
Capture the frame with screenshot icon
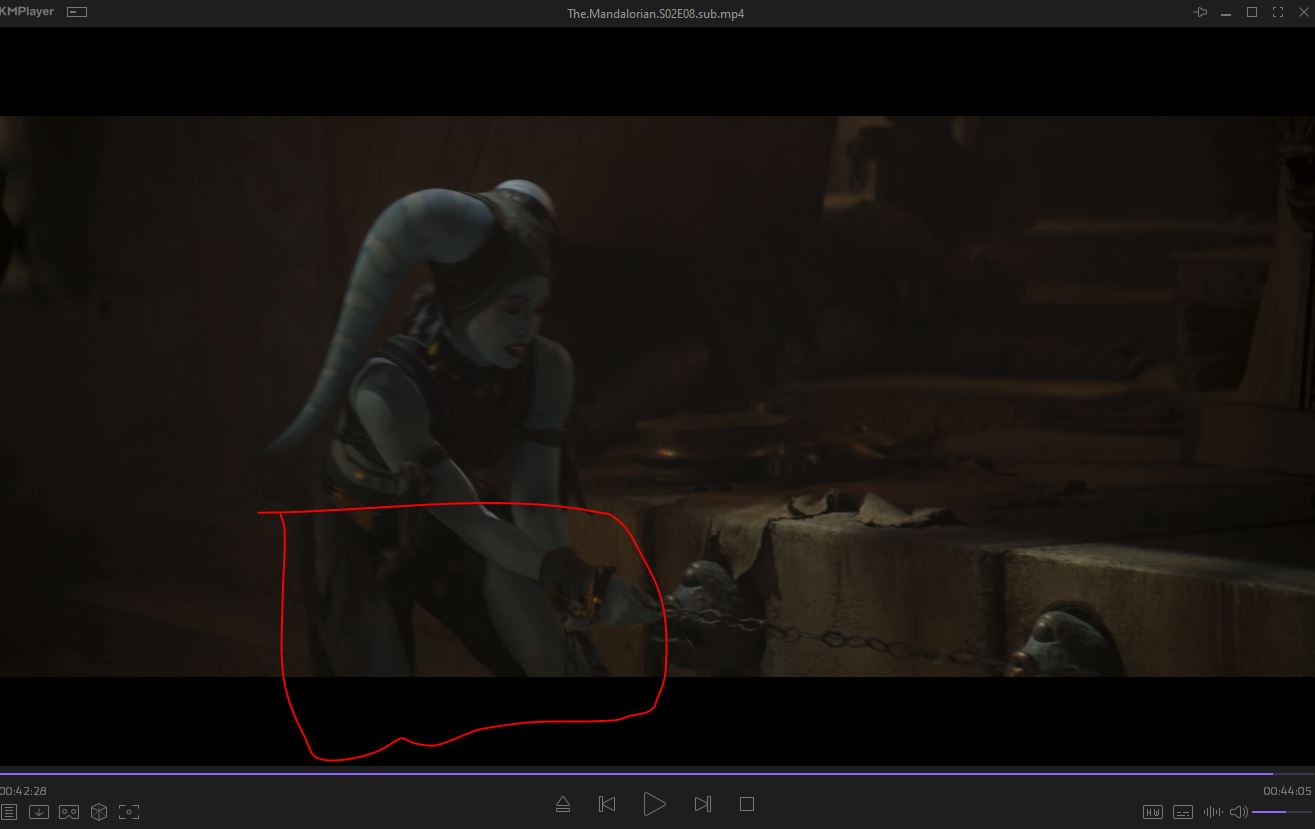click(129, 812)
